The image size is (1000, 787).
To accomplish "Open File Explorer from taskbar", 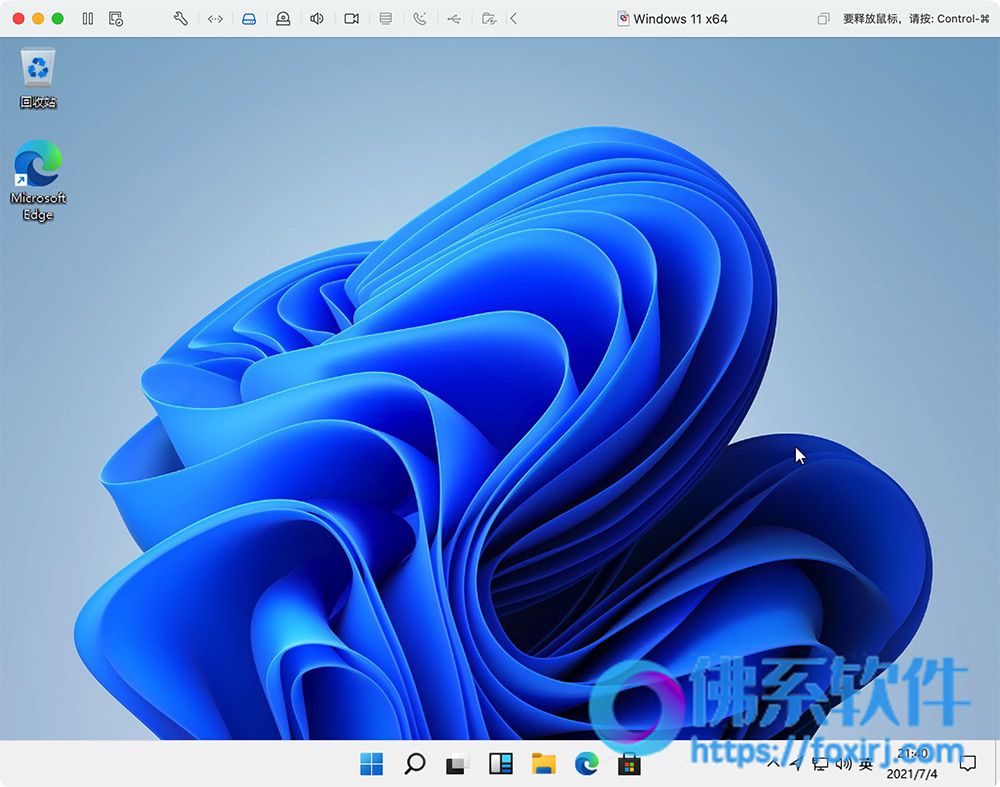I will point(544,763).
